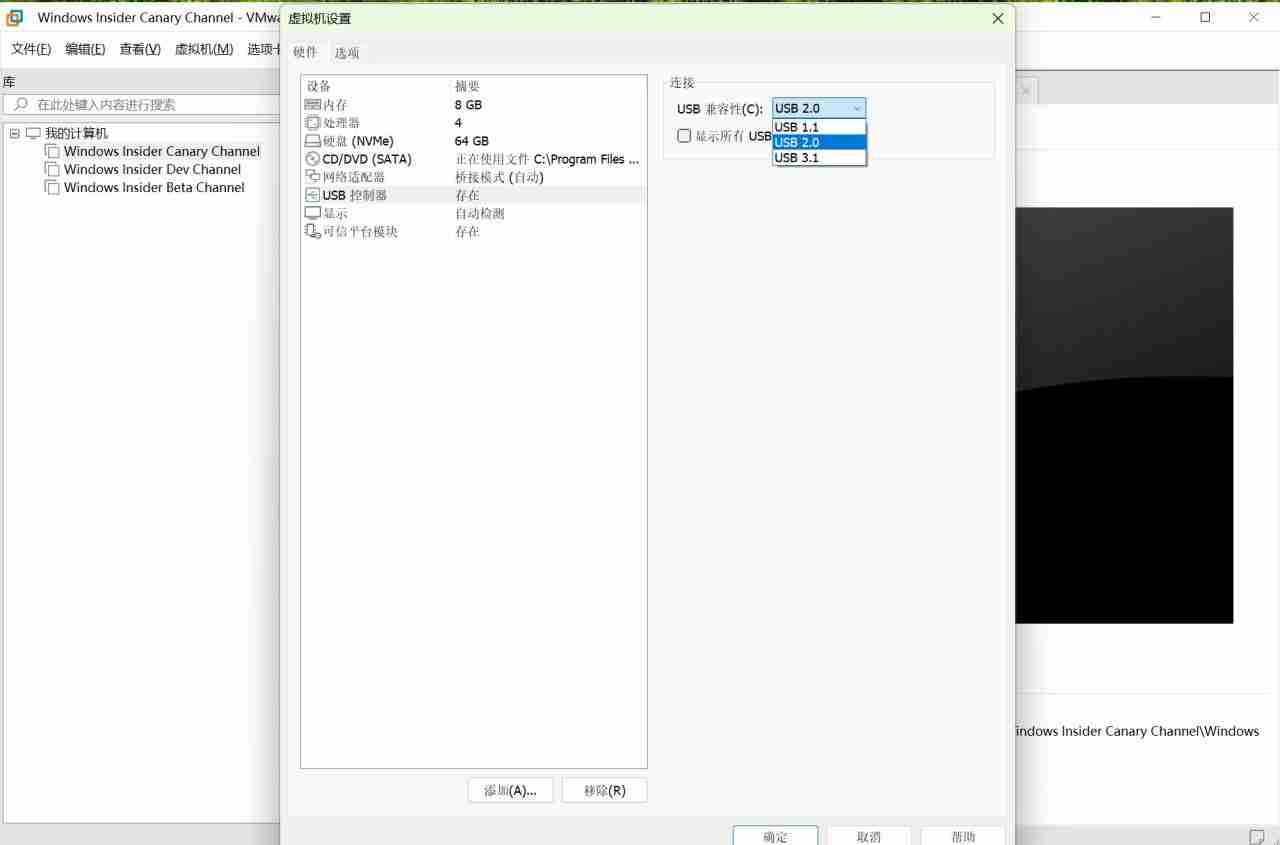Click the 确定 button
Screen dimensions: 1280x845
[775, 837]
